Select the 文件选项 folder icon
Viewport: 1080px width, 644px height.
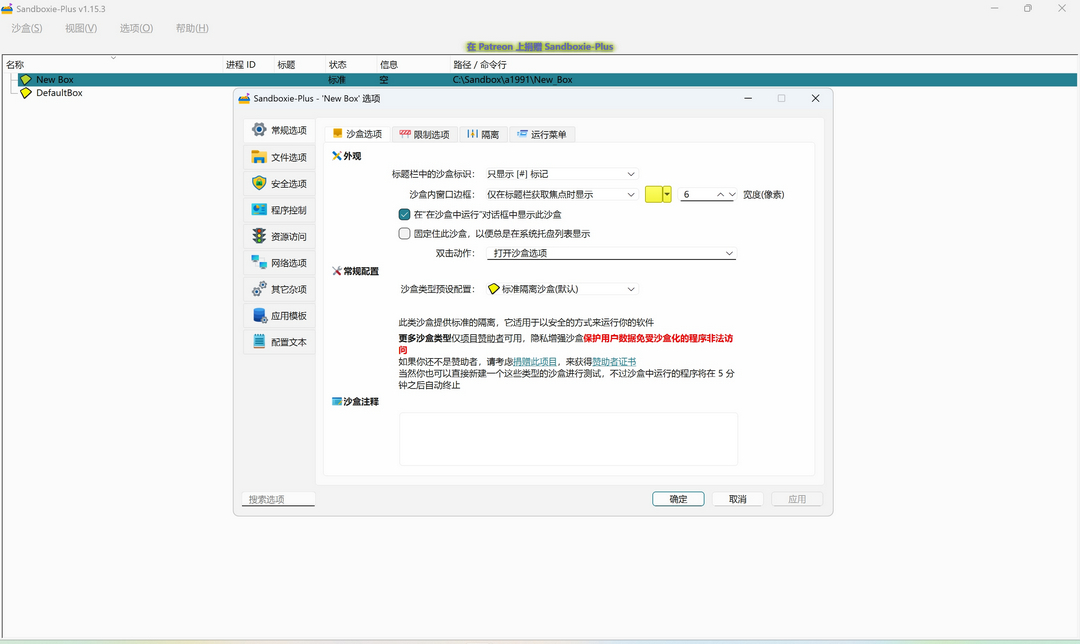coord(259,157)
